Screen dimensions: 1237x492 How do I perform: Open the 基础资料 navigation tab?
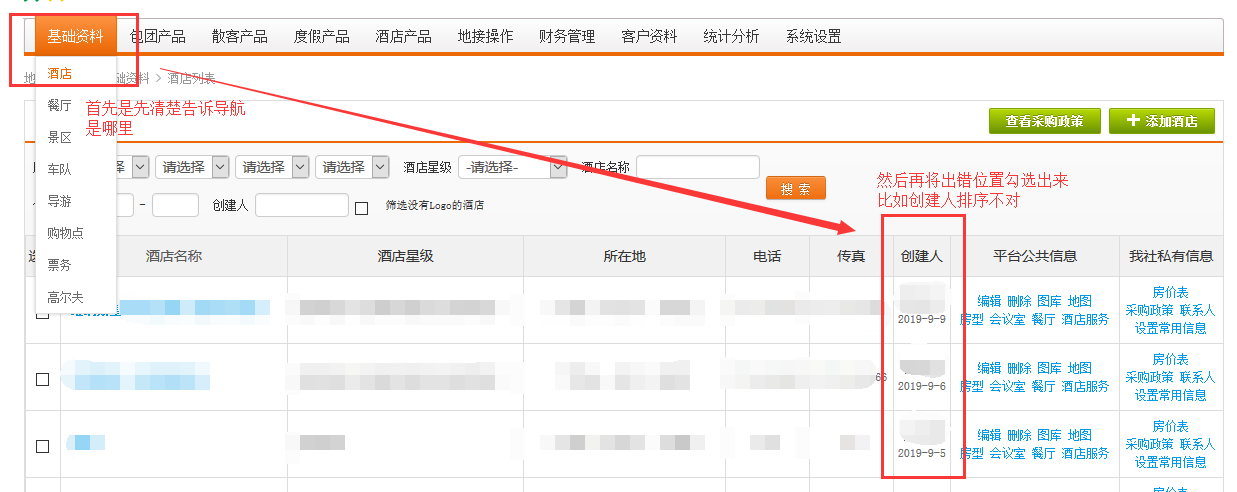pos(75,37)
